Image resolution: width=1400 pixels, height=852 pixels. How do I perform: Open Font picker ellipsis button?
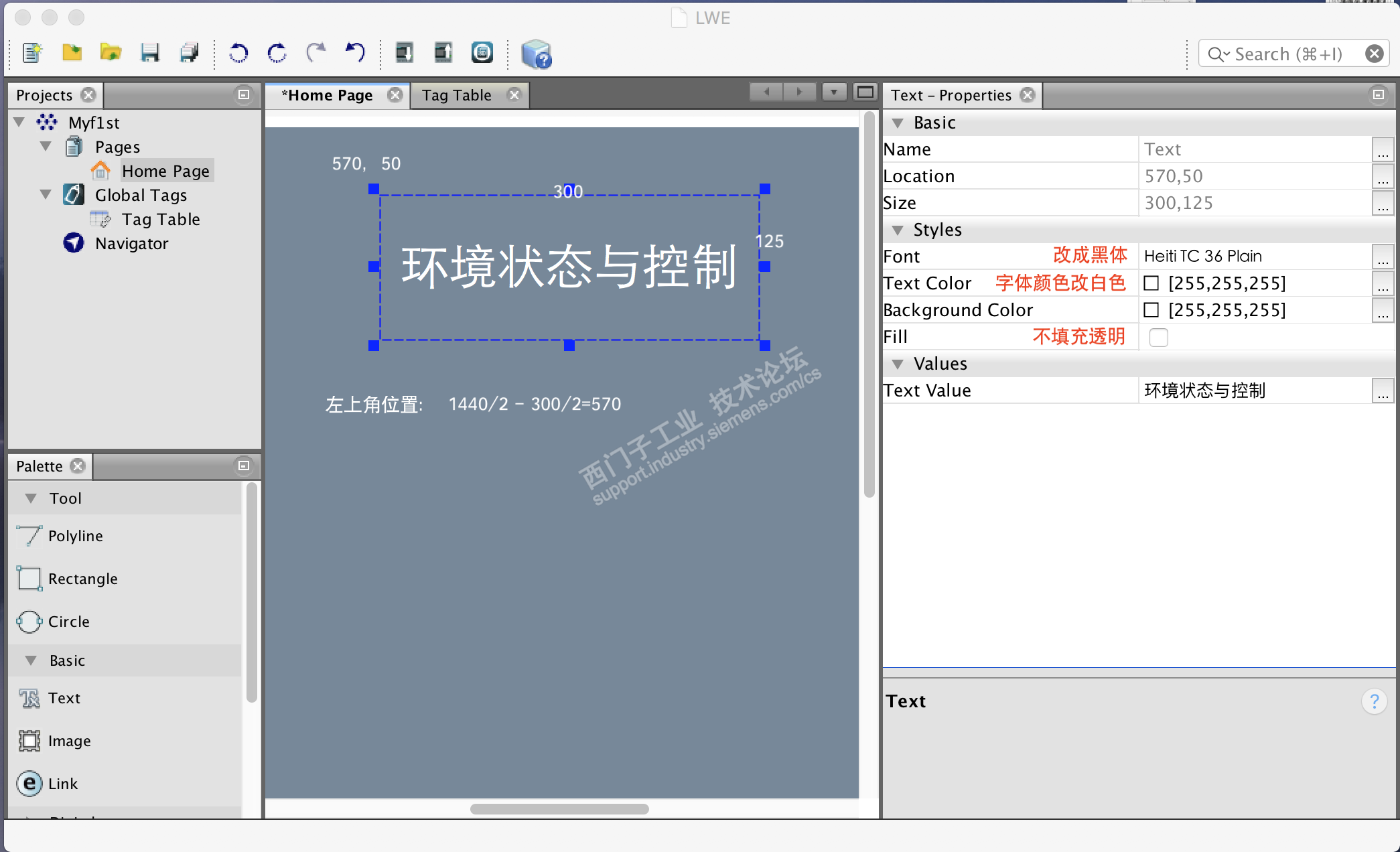point(1383,257)
